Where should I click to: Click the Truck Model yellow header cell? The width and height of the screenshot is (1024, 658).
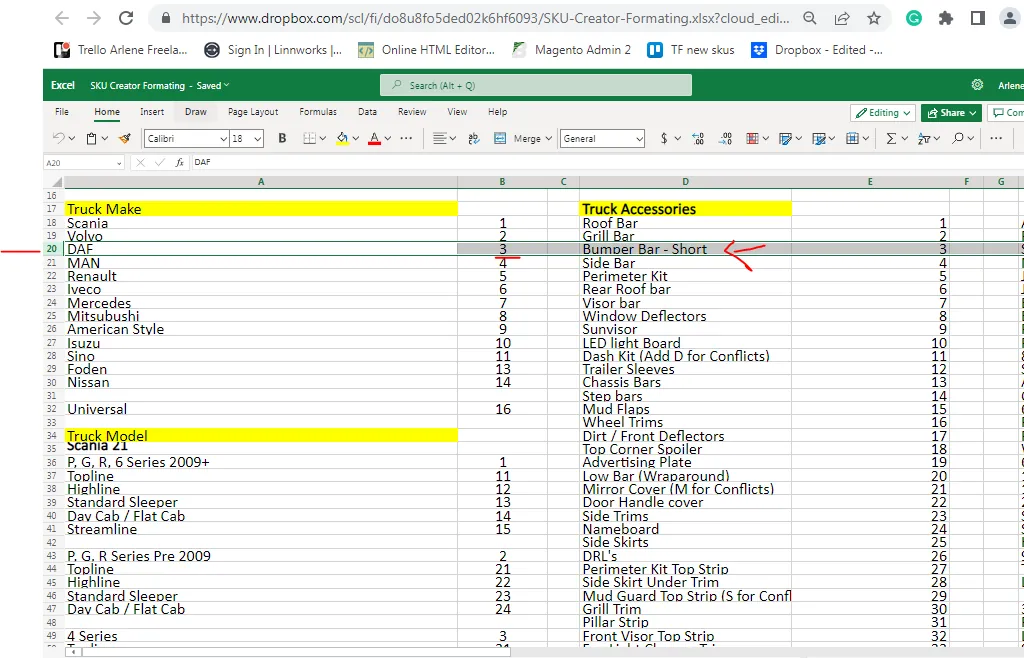261,435
